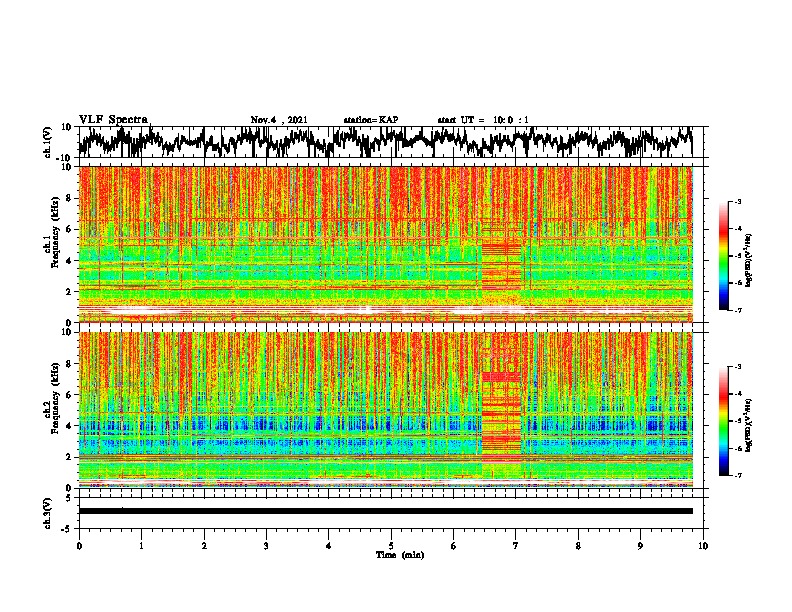Click the white low-frequency band in ch.1 spectrogram
The image size is (792, 612).
385,309
